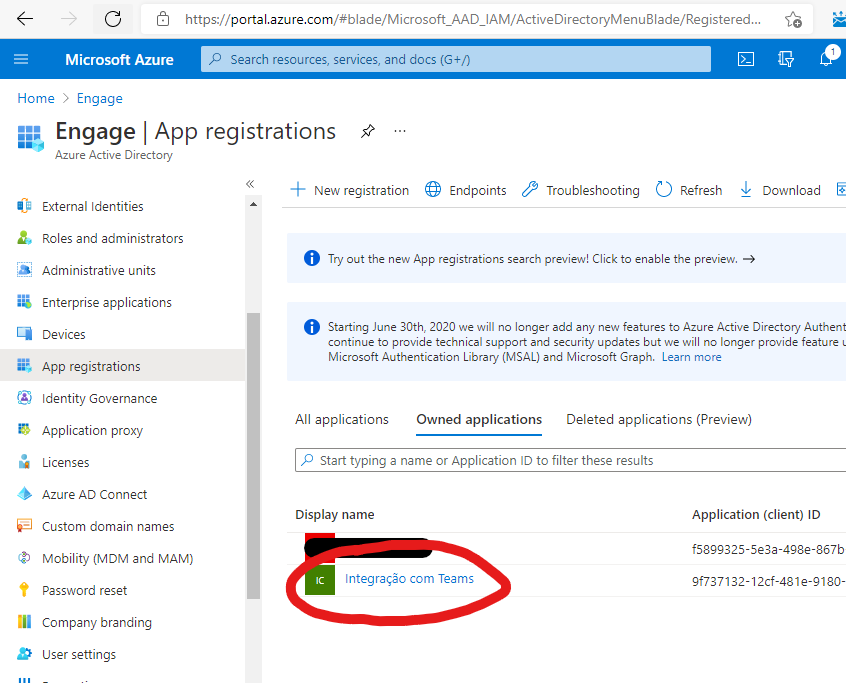Open the Azure hamburger portal menu
The width and height of the screenshot is (846, 683).
point(21,59)
